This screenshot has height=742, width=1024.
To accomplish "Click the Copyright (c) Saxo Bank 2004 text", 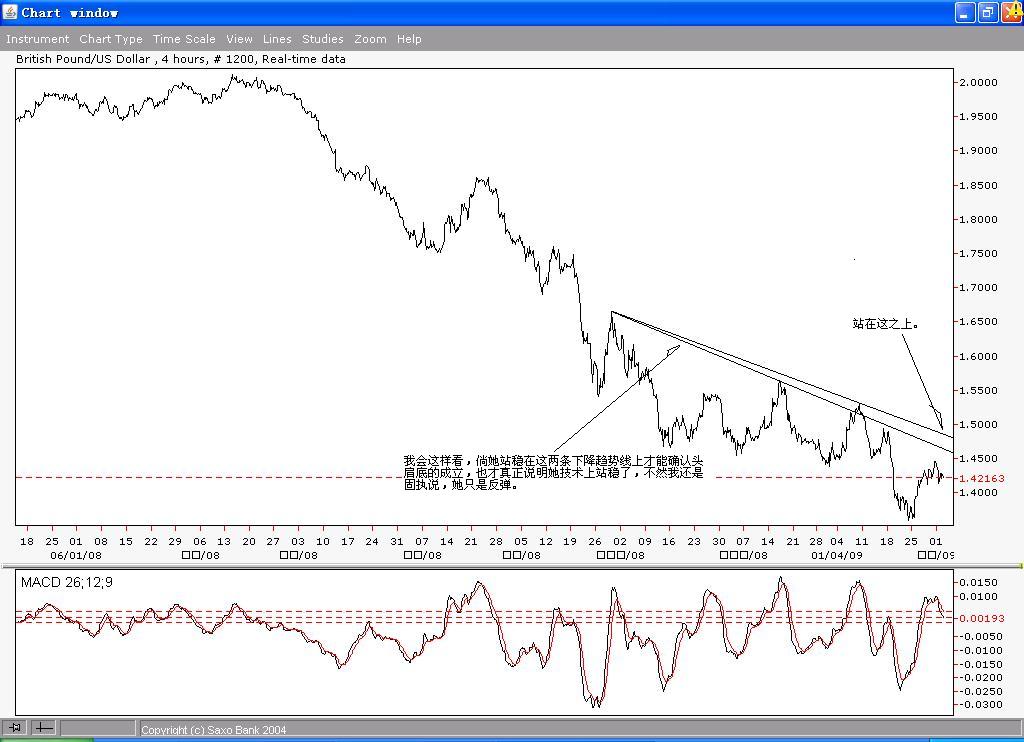I will tap(214, 730).
